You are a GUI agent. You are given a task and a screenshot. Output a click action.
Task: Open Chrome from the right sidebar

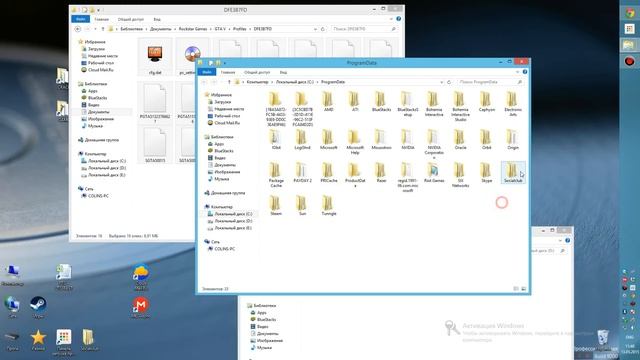[630, 13]
